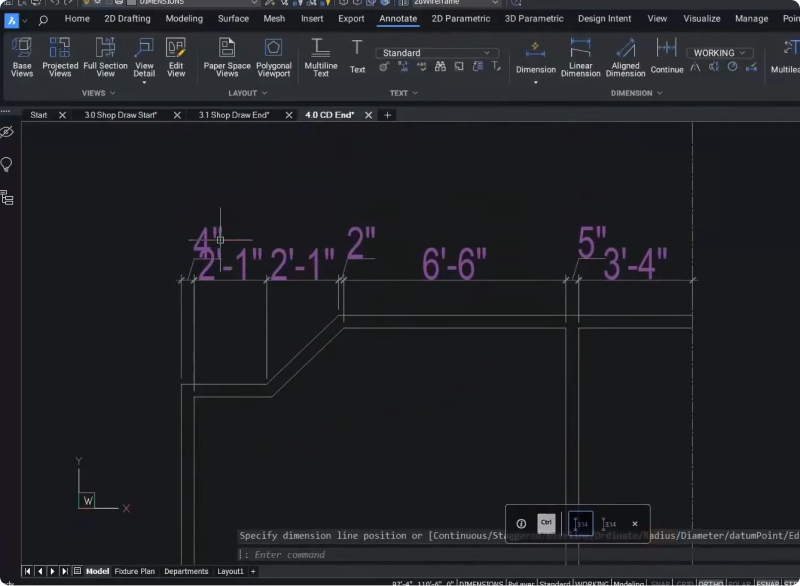Open the dropdown arrow beside the application logo
This screenshot has height=586, width=800.
[x=24, y=20]
